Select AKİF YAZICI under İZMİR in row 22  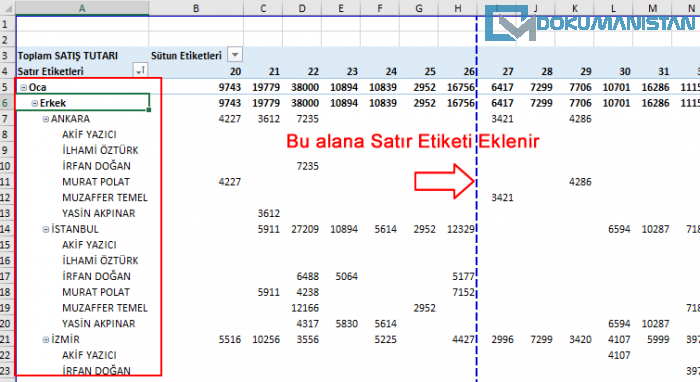89,355
